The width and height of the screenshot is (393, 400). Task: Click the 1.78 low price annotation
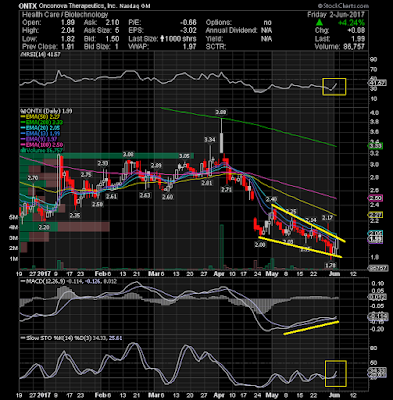click(x=331, y=265)
